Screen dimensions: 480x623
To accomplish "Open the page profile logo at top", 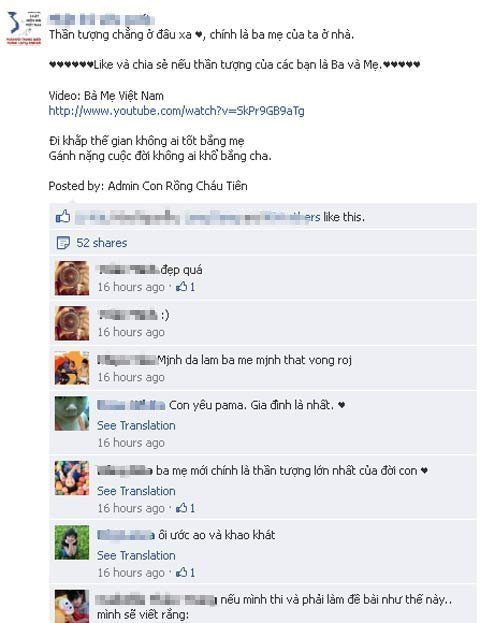I will pos(24,28).
